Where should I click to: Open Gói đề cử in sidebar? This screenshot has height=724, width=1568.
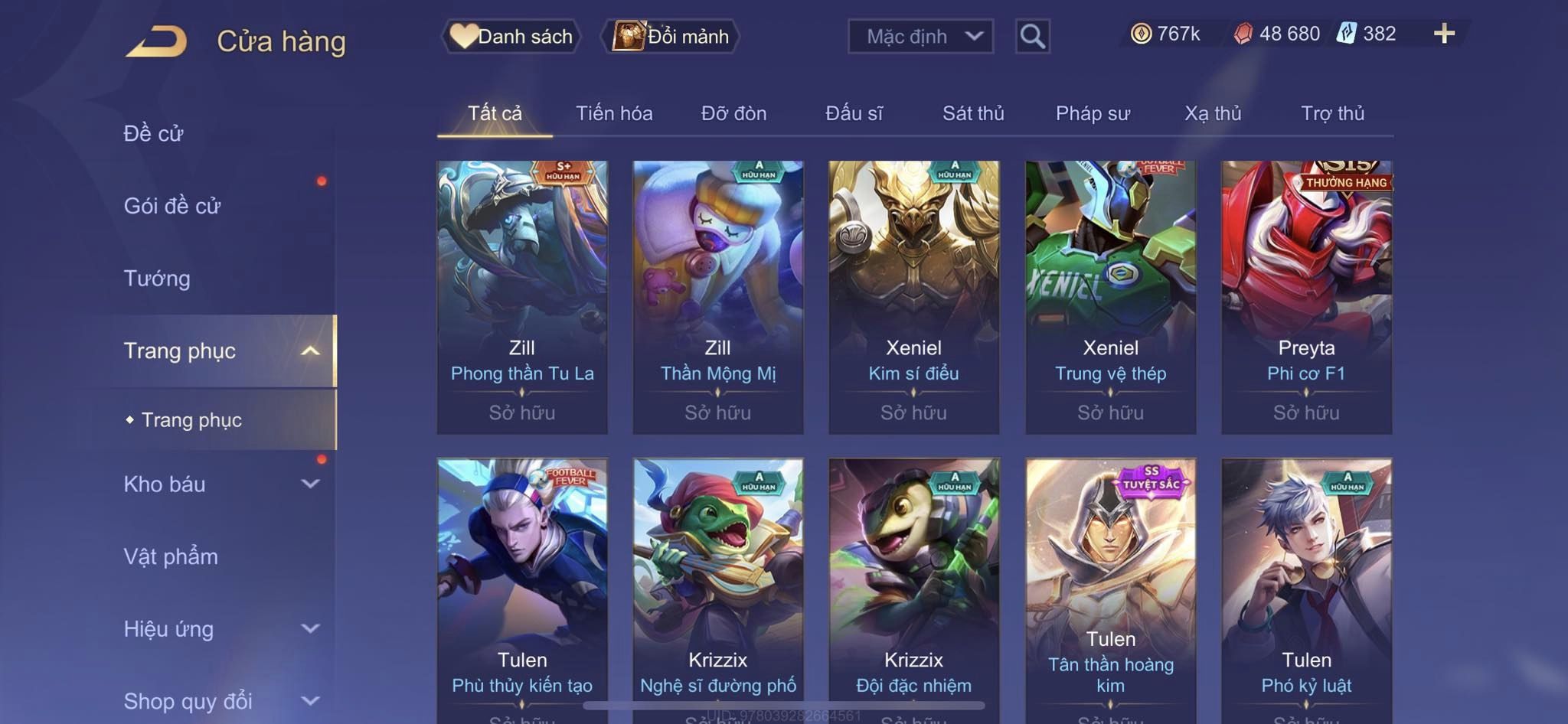(172, 206)
